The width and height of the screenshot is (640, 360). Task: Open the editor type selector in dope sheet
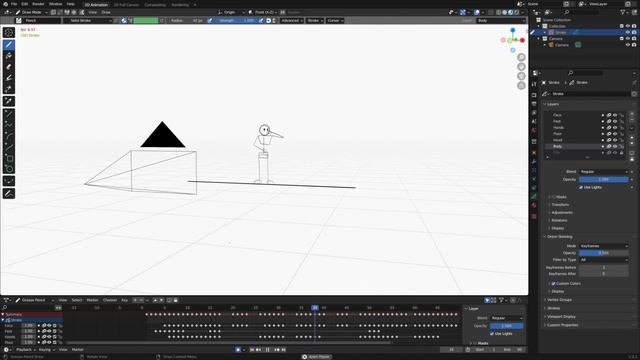[x=7, y=300]
